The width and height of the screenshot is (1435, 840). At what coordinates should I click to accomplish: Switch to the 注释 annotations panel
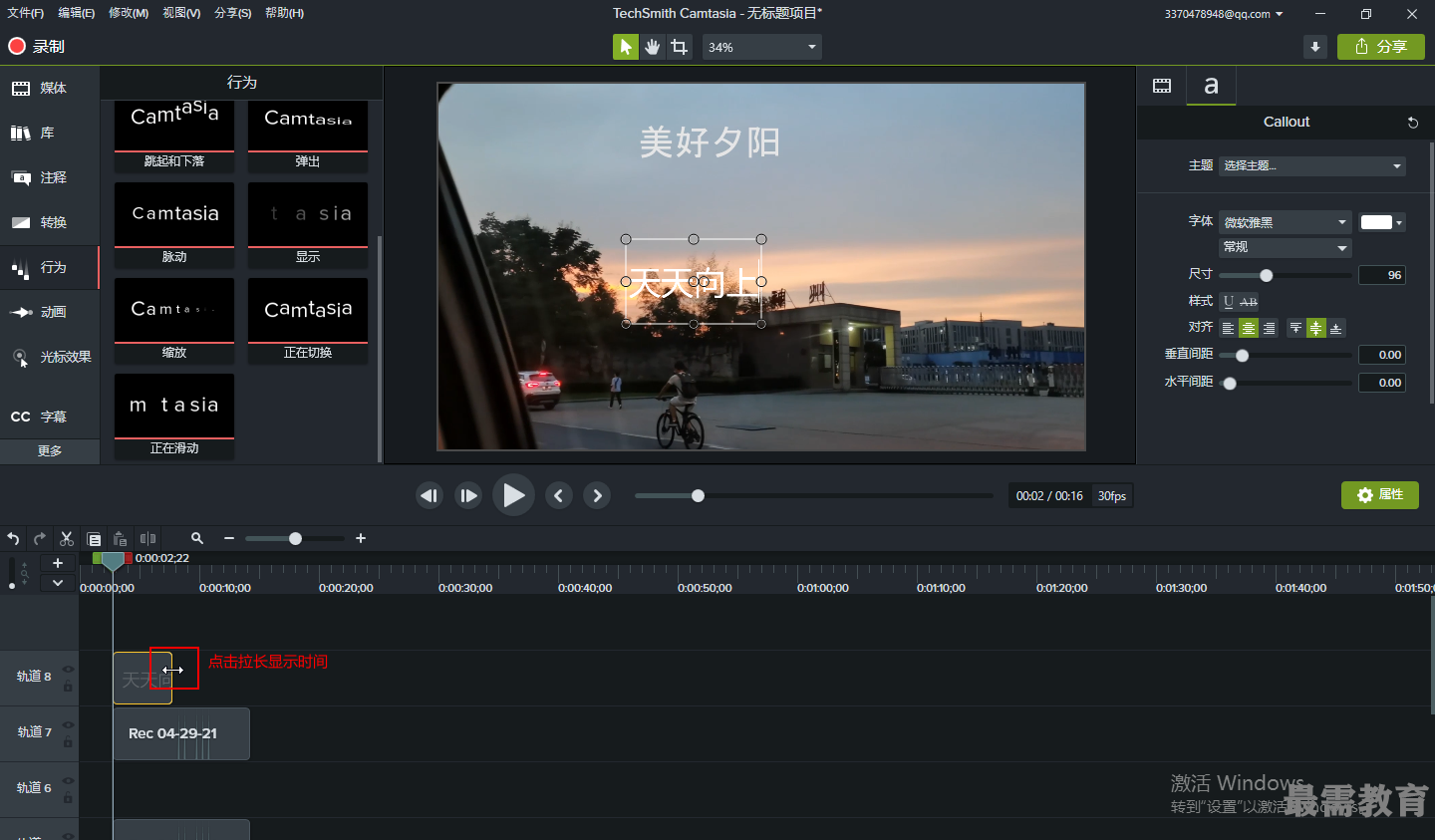coord(50,178)
